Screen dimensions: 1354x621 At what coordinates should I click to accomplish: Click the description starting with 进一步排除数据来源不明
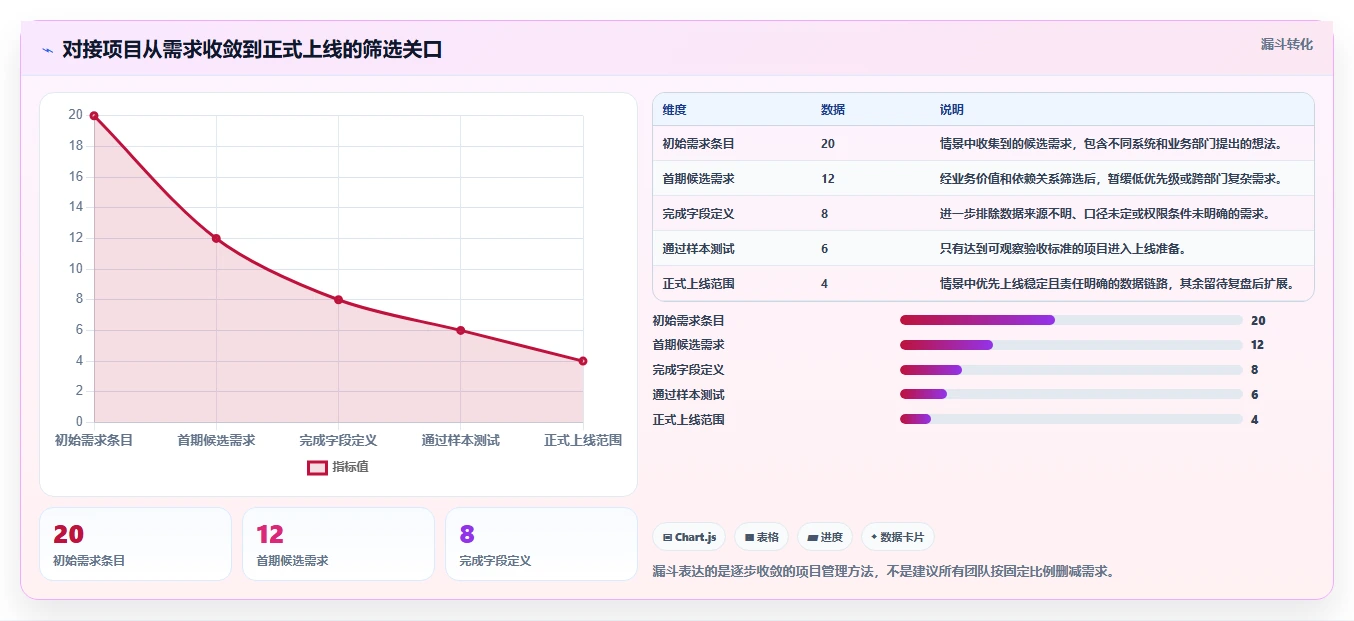[1105, 214]
